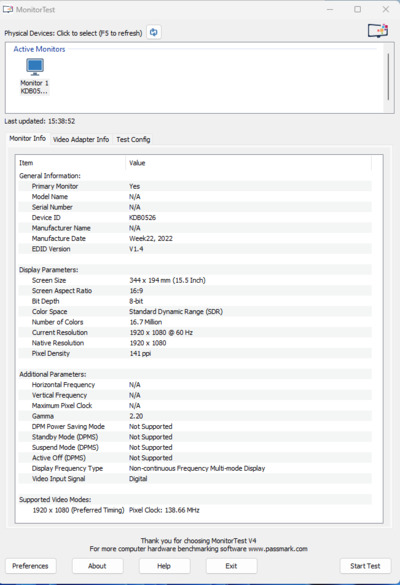
Task: Click Current Resolution value 1920 x 1080 @ 60 Hz
Action: (161, 332)
